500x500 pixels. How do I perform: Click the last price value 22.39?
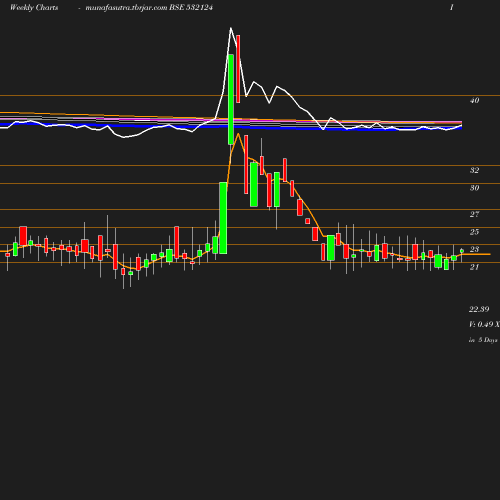tap(479, 309)
